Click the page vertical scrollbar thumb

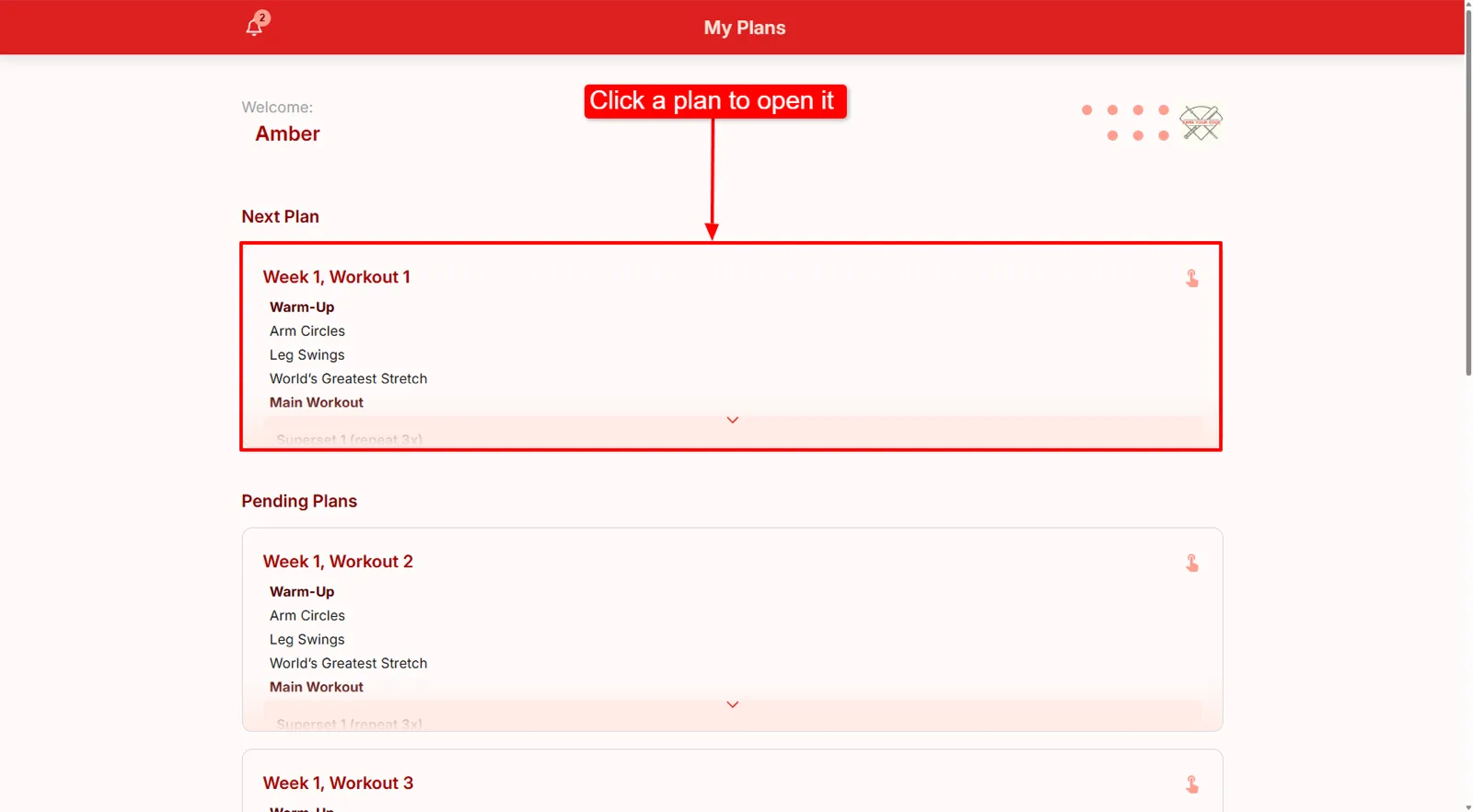pos(1468,191)
